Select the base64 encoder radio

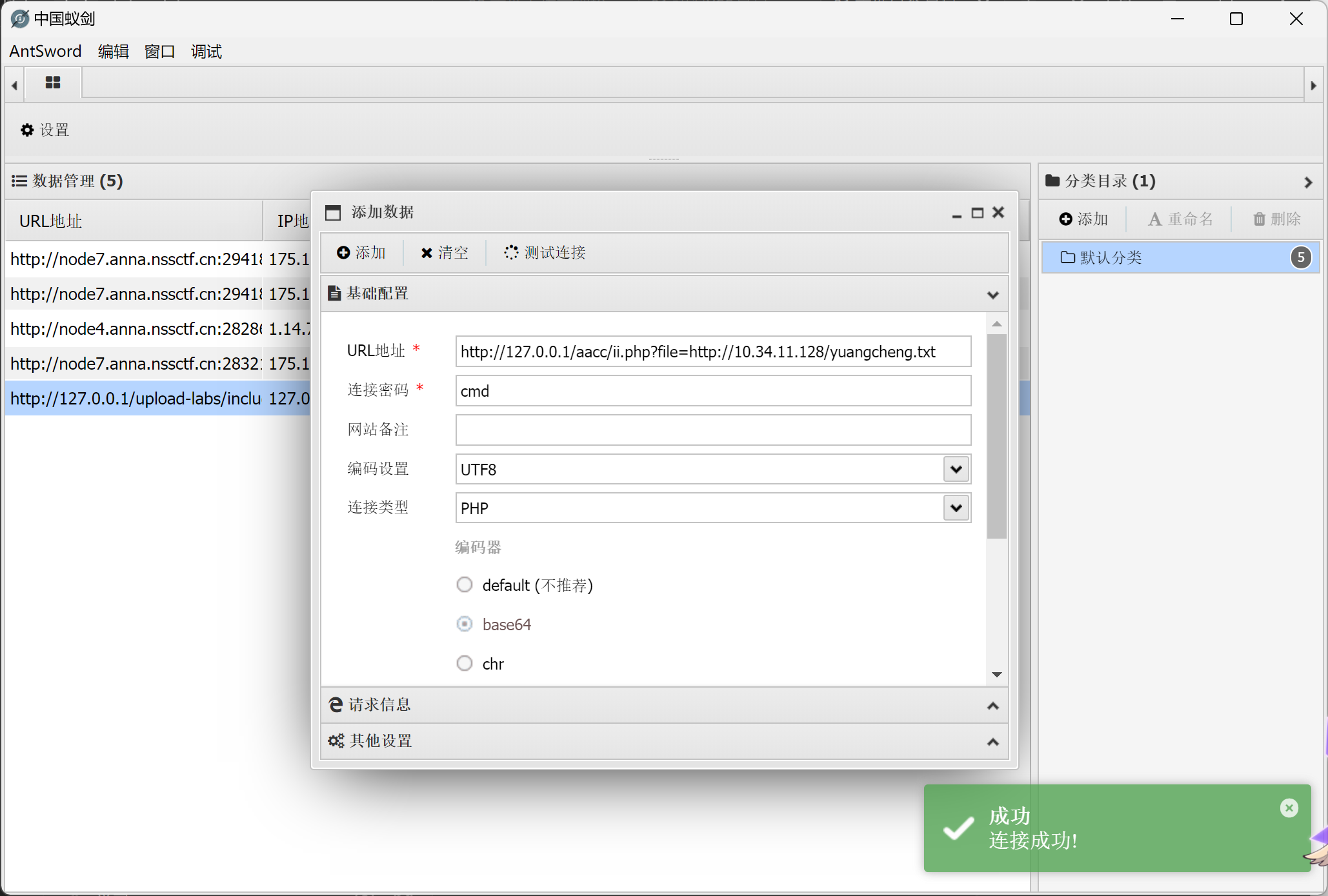coord(465,624)
